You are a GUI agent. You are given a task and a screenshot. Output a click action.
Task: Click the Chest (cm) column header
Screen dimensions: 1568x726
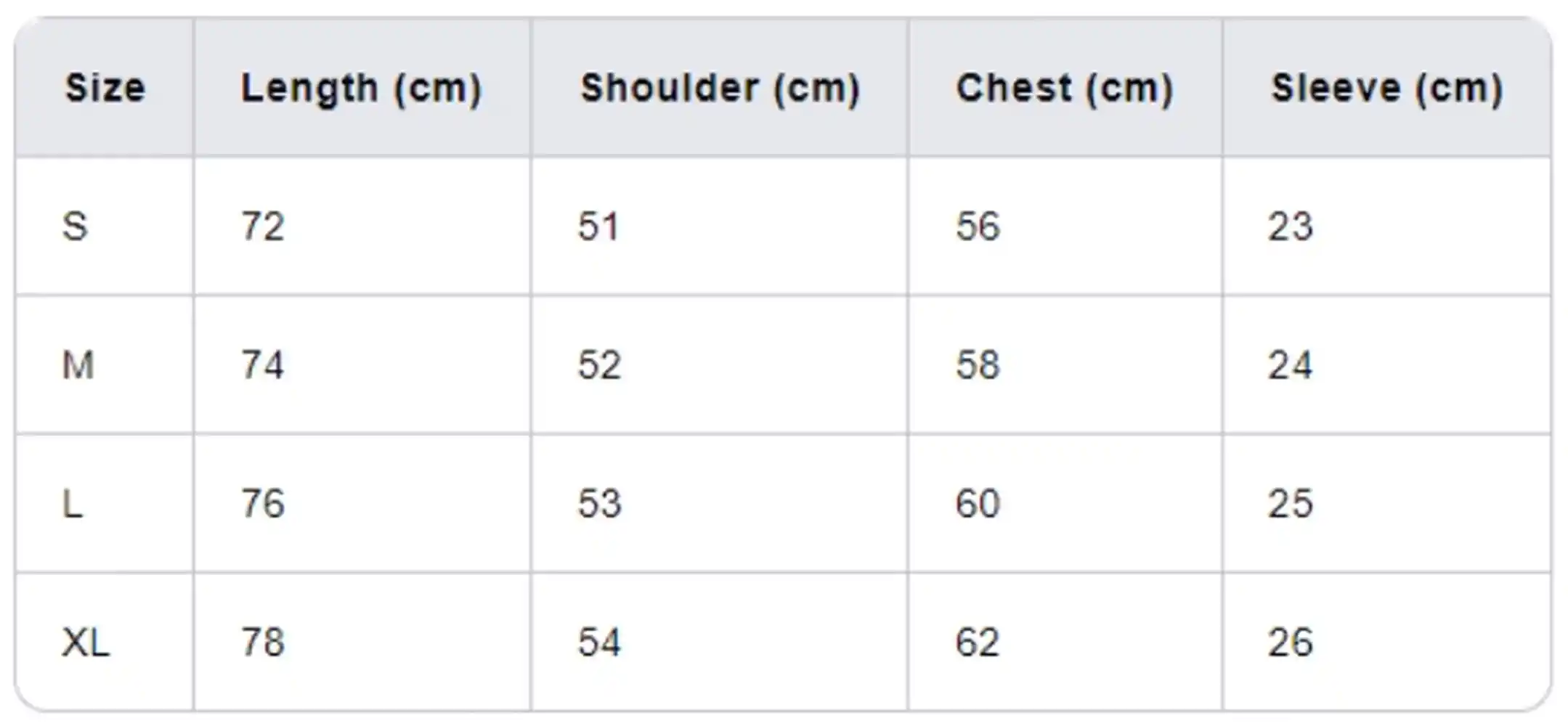point(1064,89)
